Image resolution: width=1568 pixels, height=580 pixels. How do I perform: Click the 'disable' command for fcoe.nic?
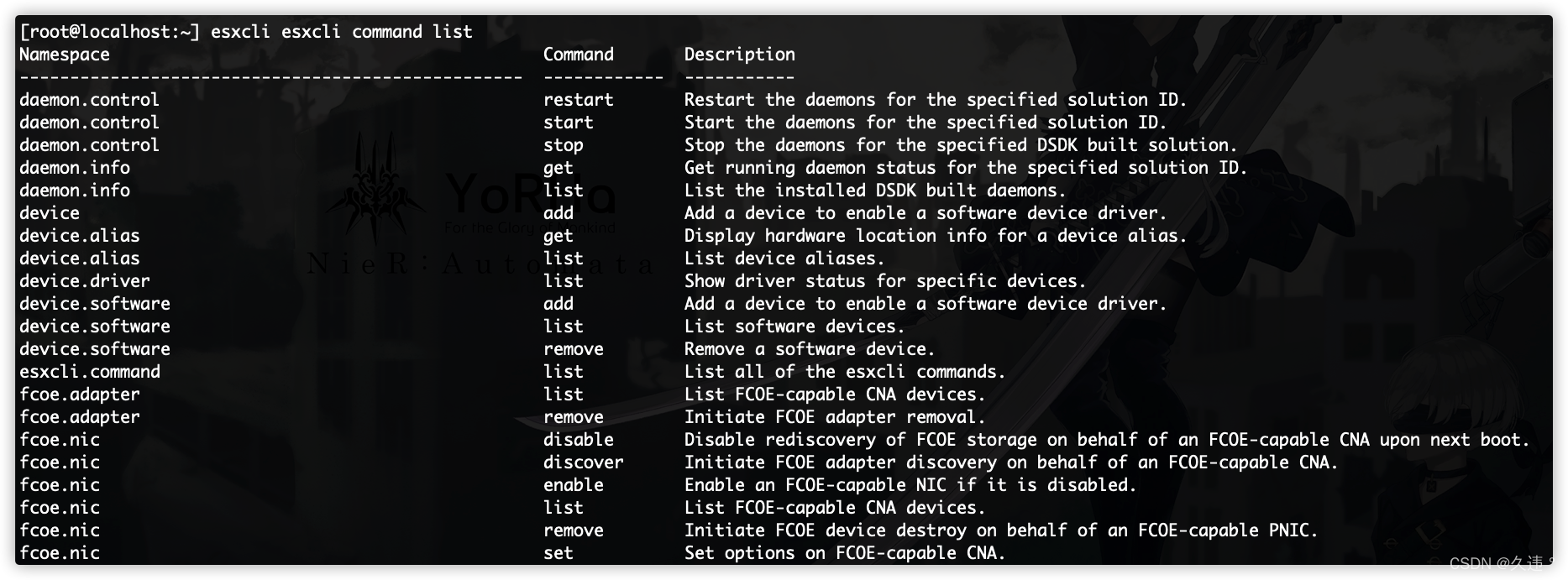579,440
